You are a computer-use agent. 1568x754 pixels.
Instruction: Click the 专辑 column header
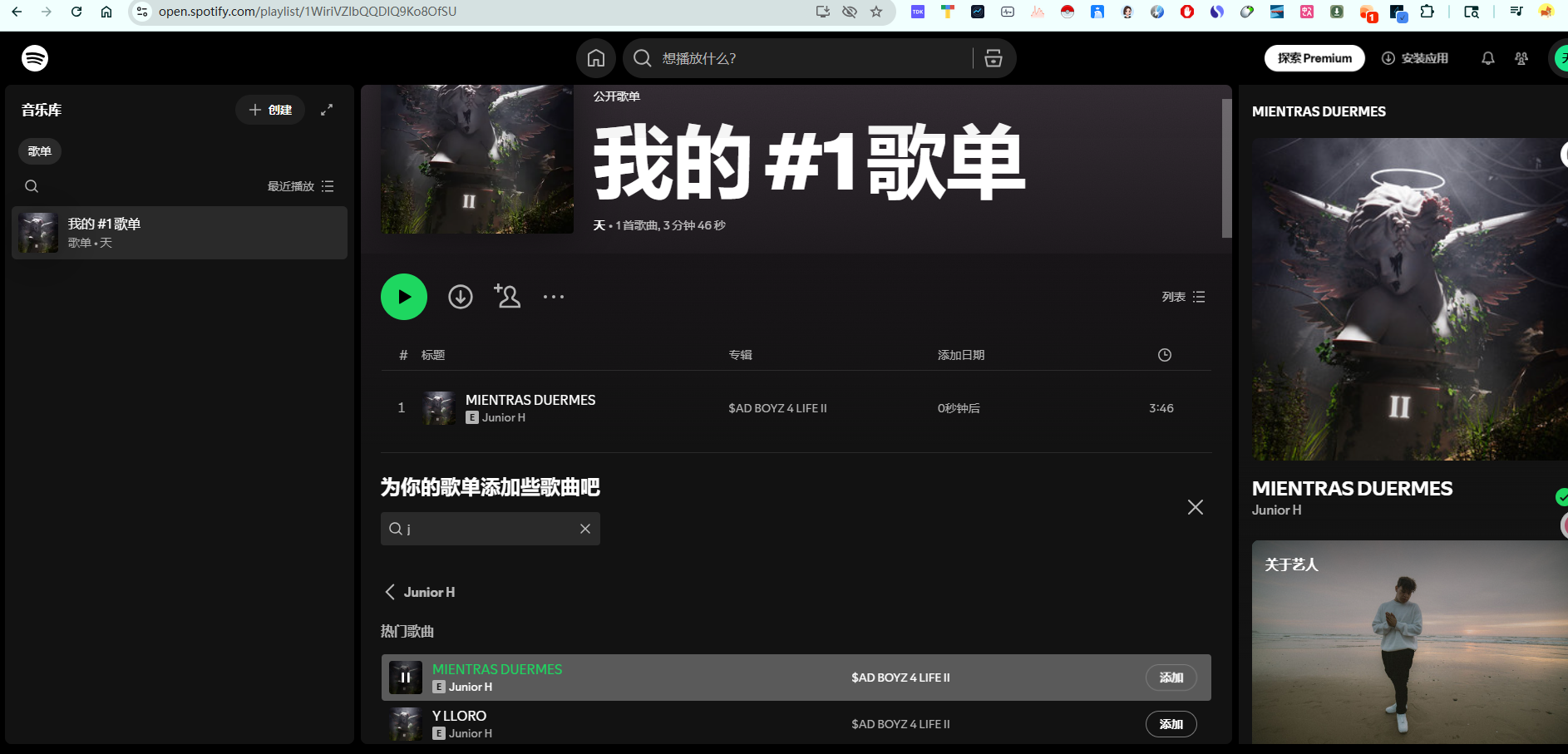click(740, 355)
